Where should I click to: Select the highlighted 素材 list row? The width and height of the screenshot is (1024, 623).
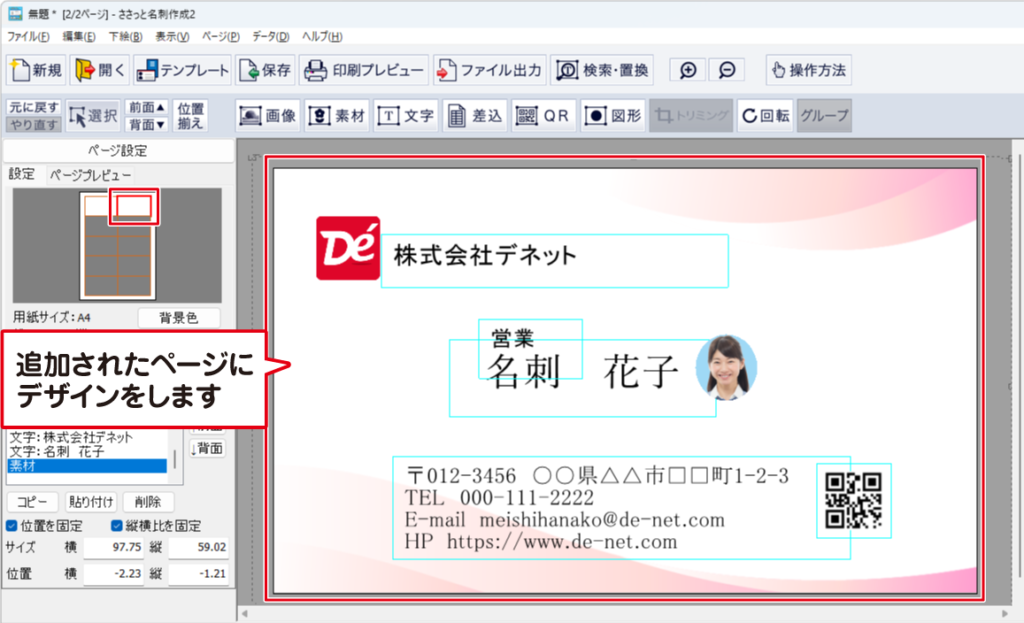click(88, 466)
